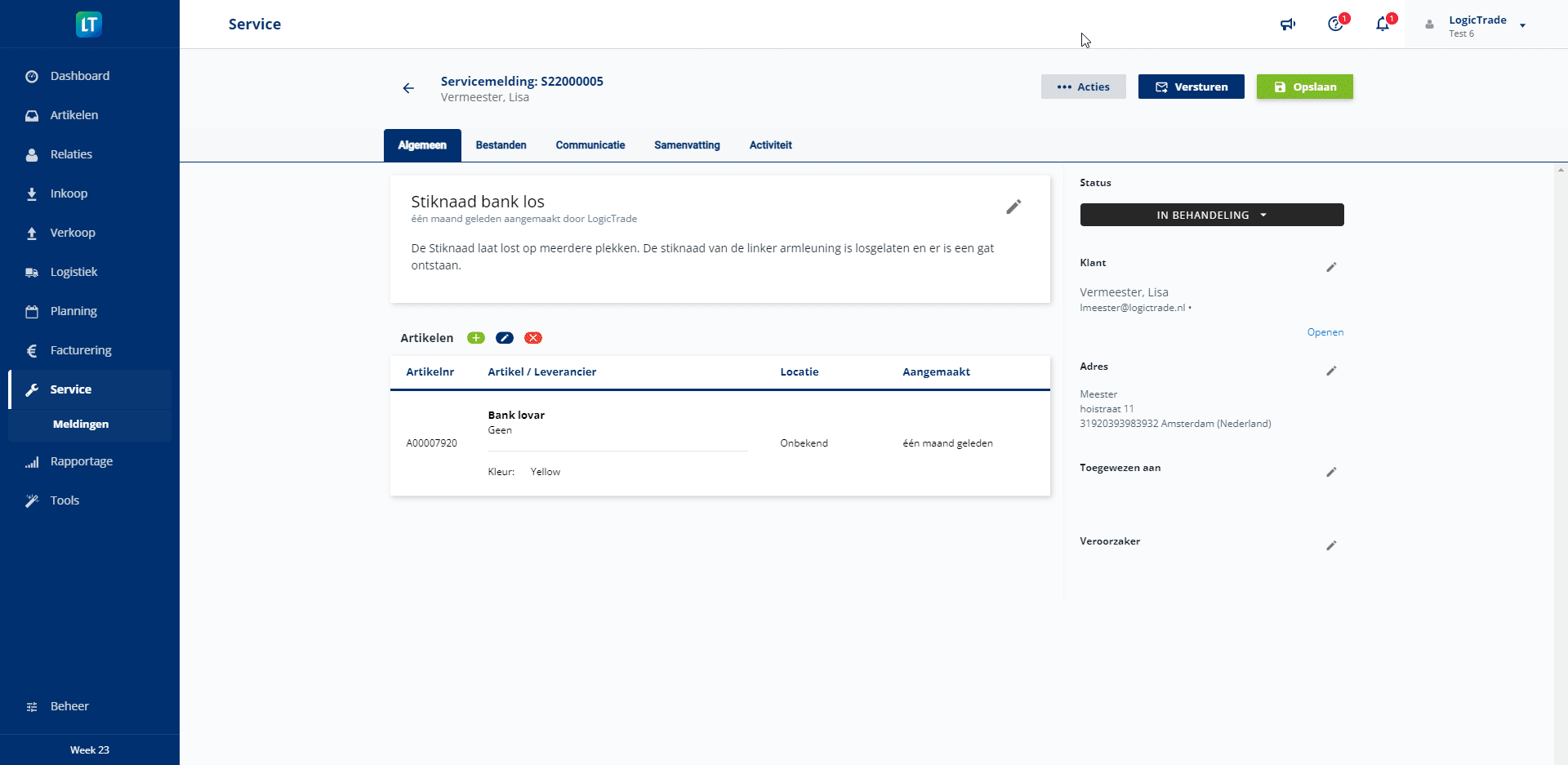
Task: Click the red delete article icon
Action: point(533,338)
